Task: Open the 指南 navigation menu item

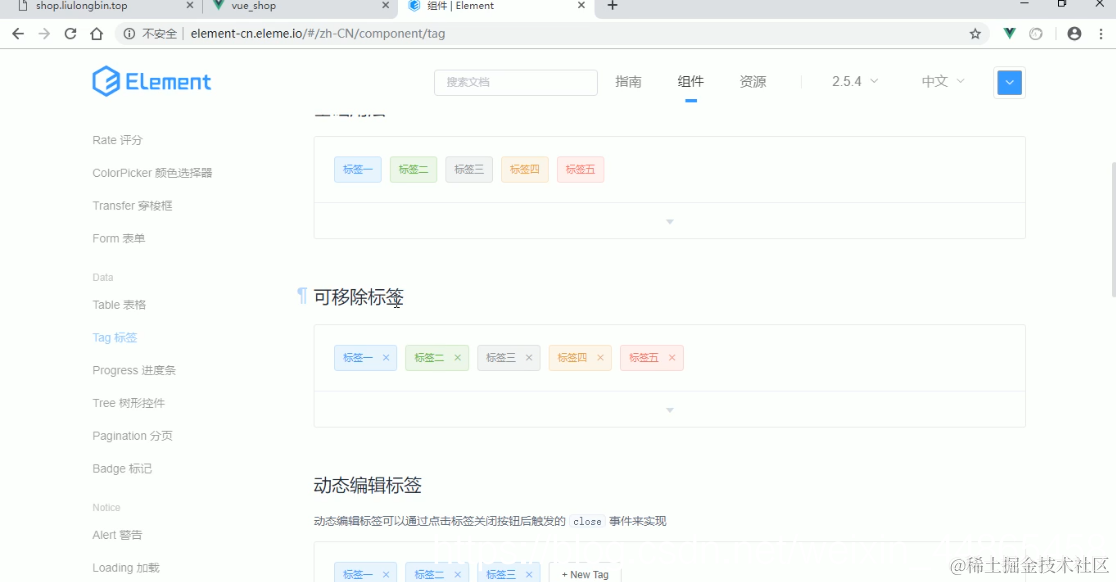Action: [x=628, y=81]
